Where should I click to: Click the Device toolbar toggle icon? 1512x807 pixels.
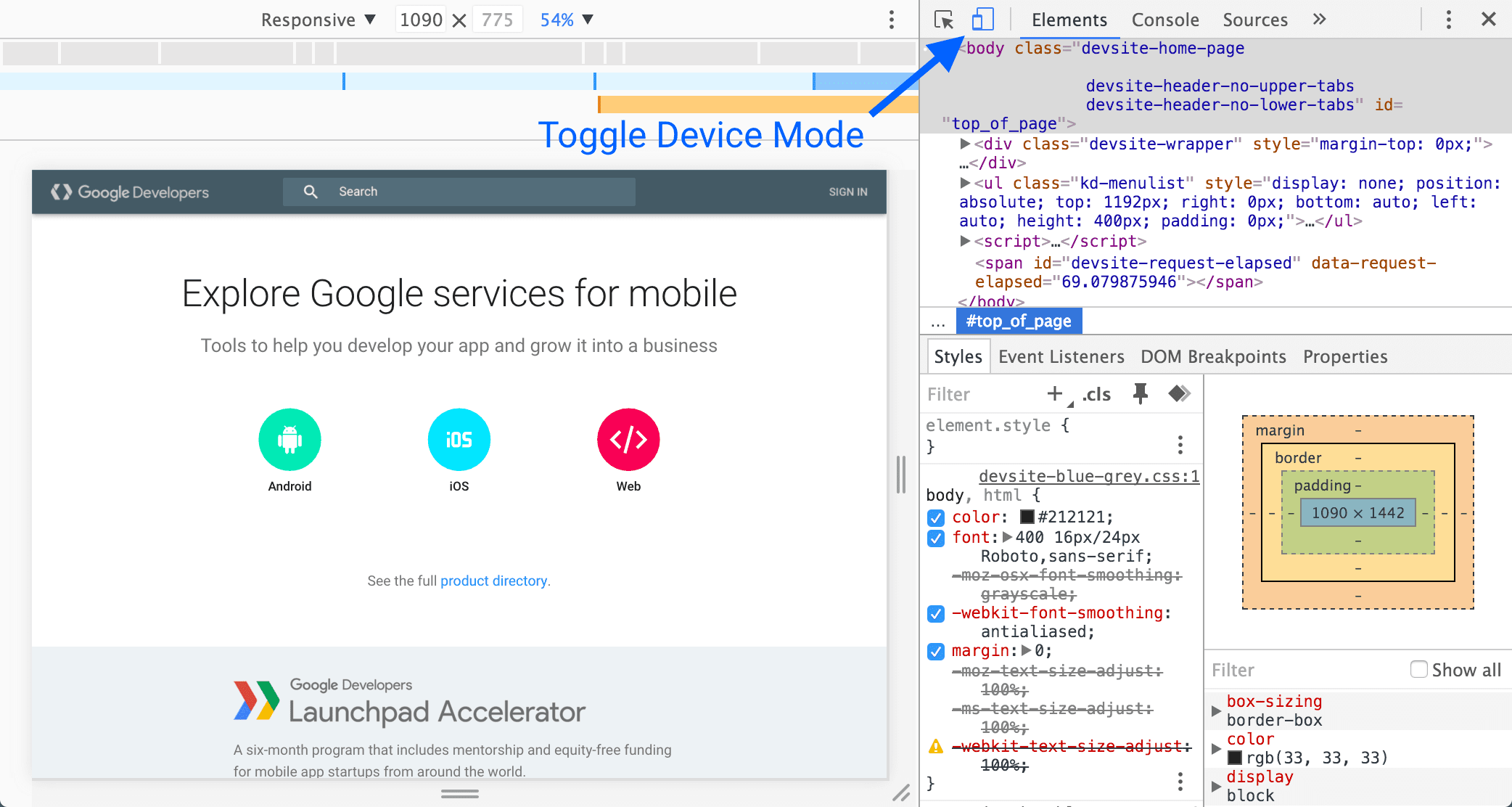coord(983,19)
